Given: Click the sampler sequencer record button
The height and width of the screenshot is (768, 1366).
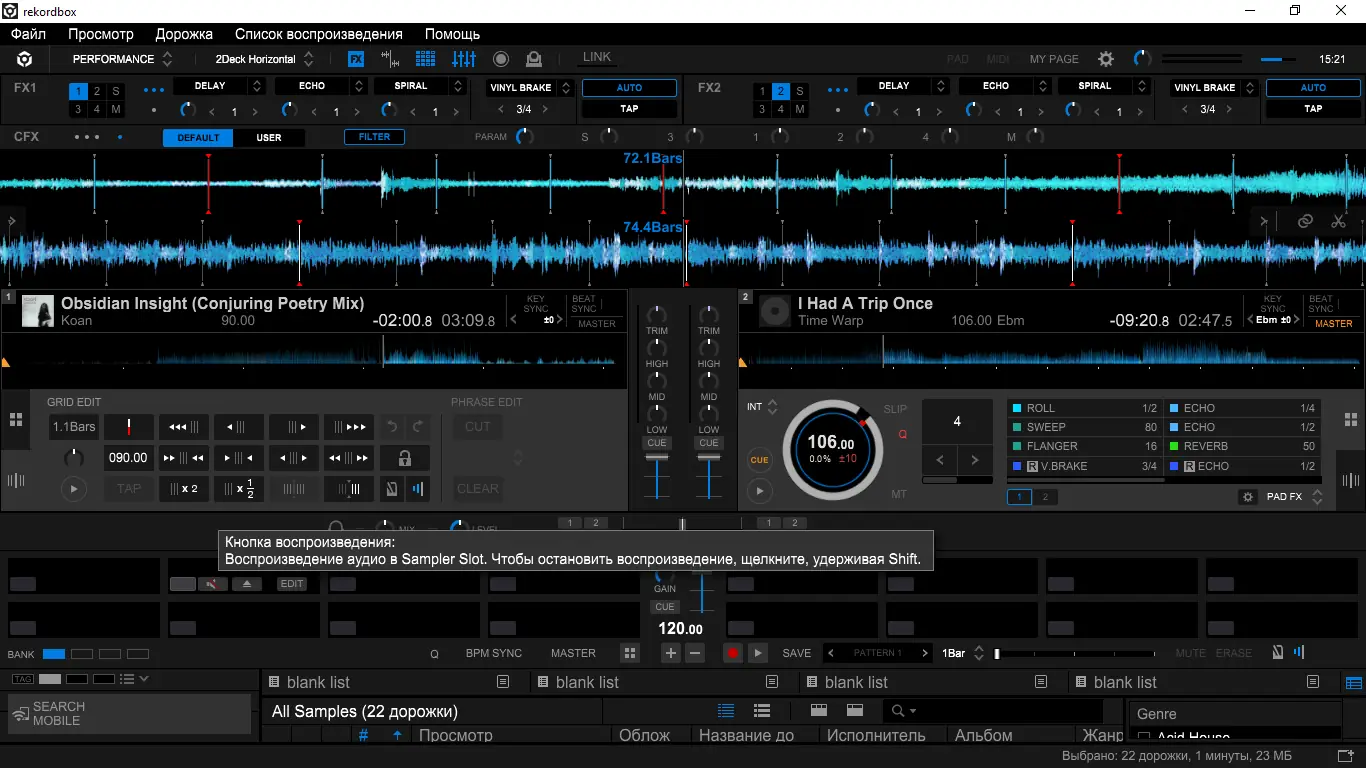Looking at the screenshot, I should tap(733, 653).
